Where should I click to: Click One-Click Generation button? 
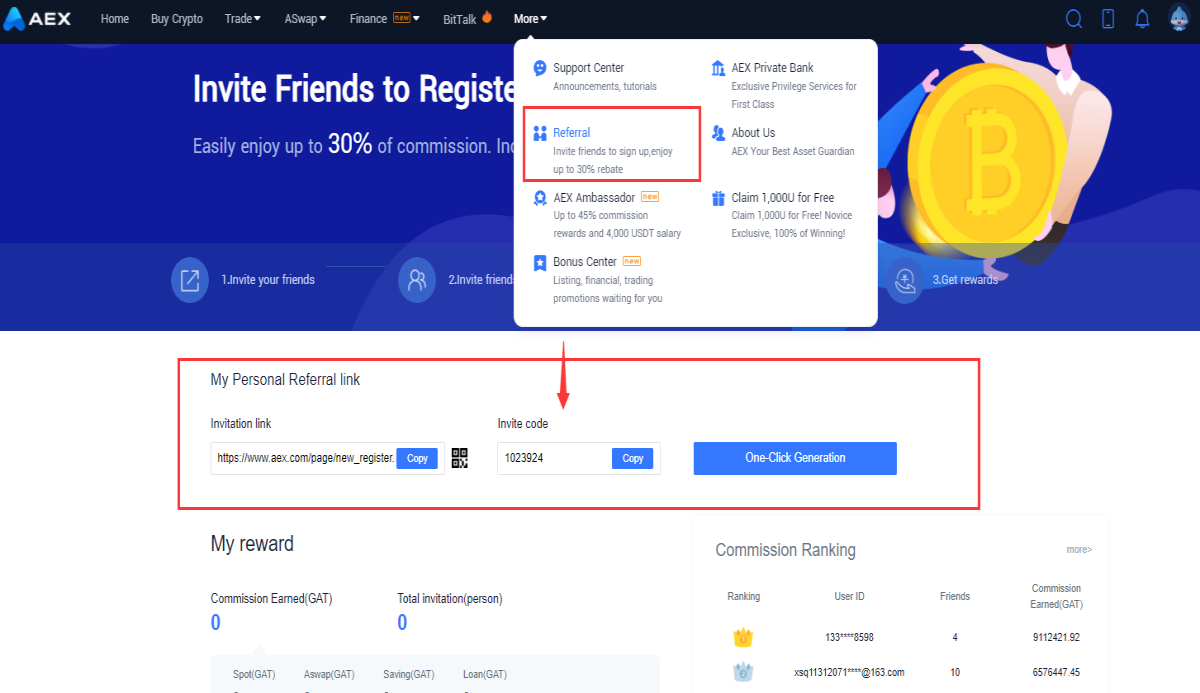[795, 458]
